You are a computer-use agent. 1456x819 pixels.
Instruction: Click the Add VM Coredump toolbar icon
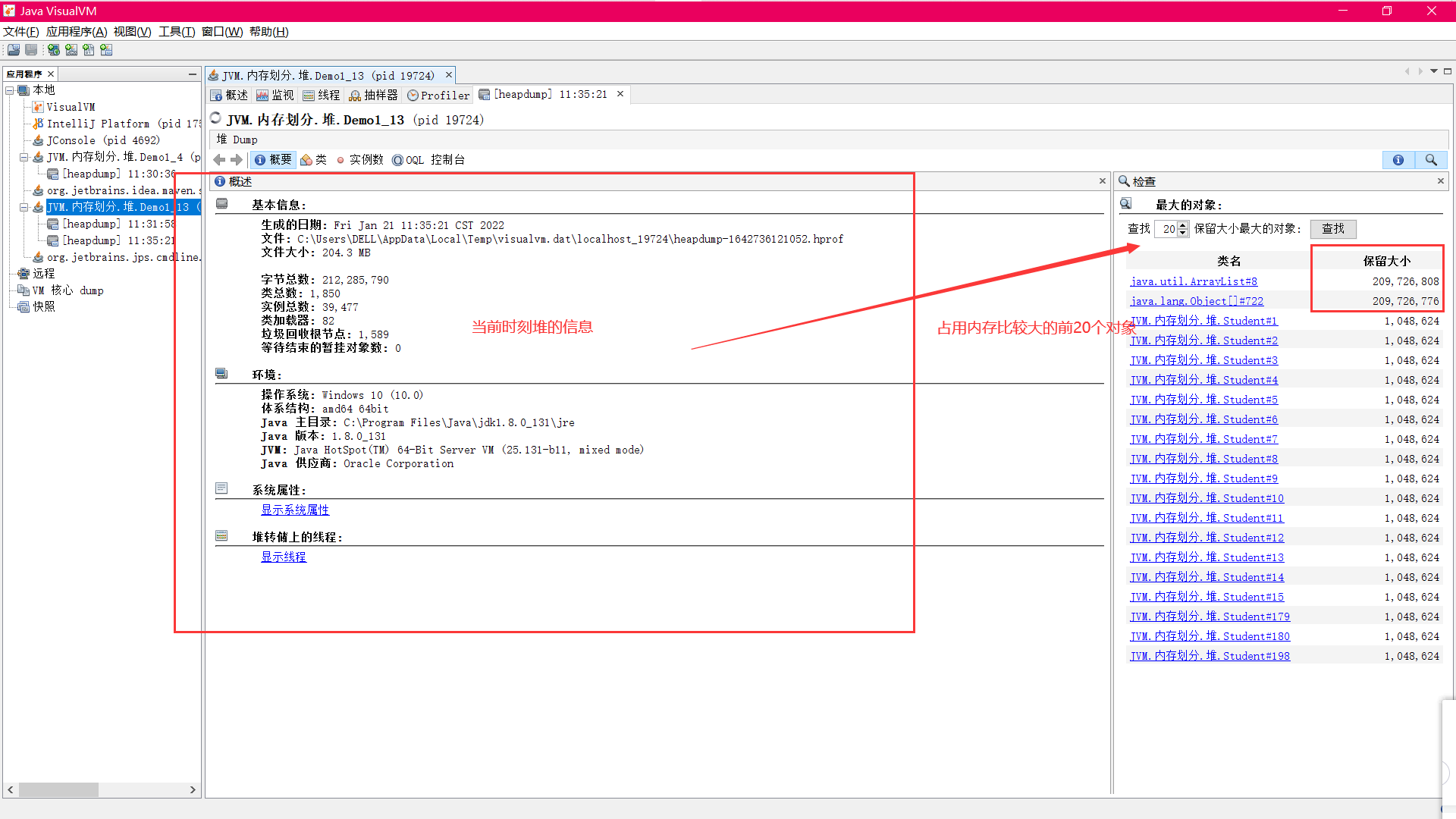click(89, 50)
